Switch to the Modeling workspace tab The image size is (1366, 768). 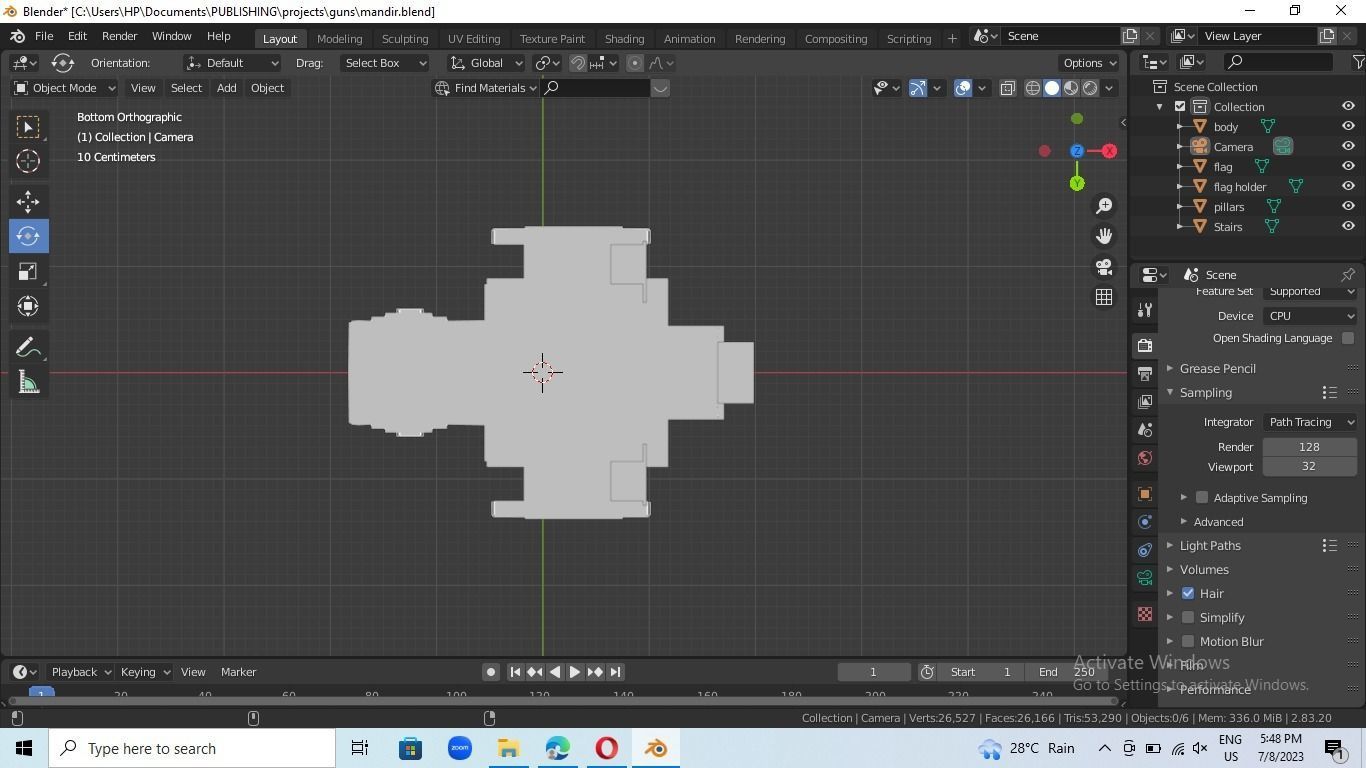[339, 38]
